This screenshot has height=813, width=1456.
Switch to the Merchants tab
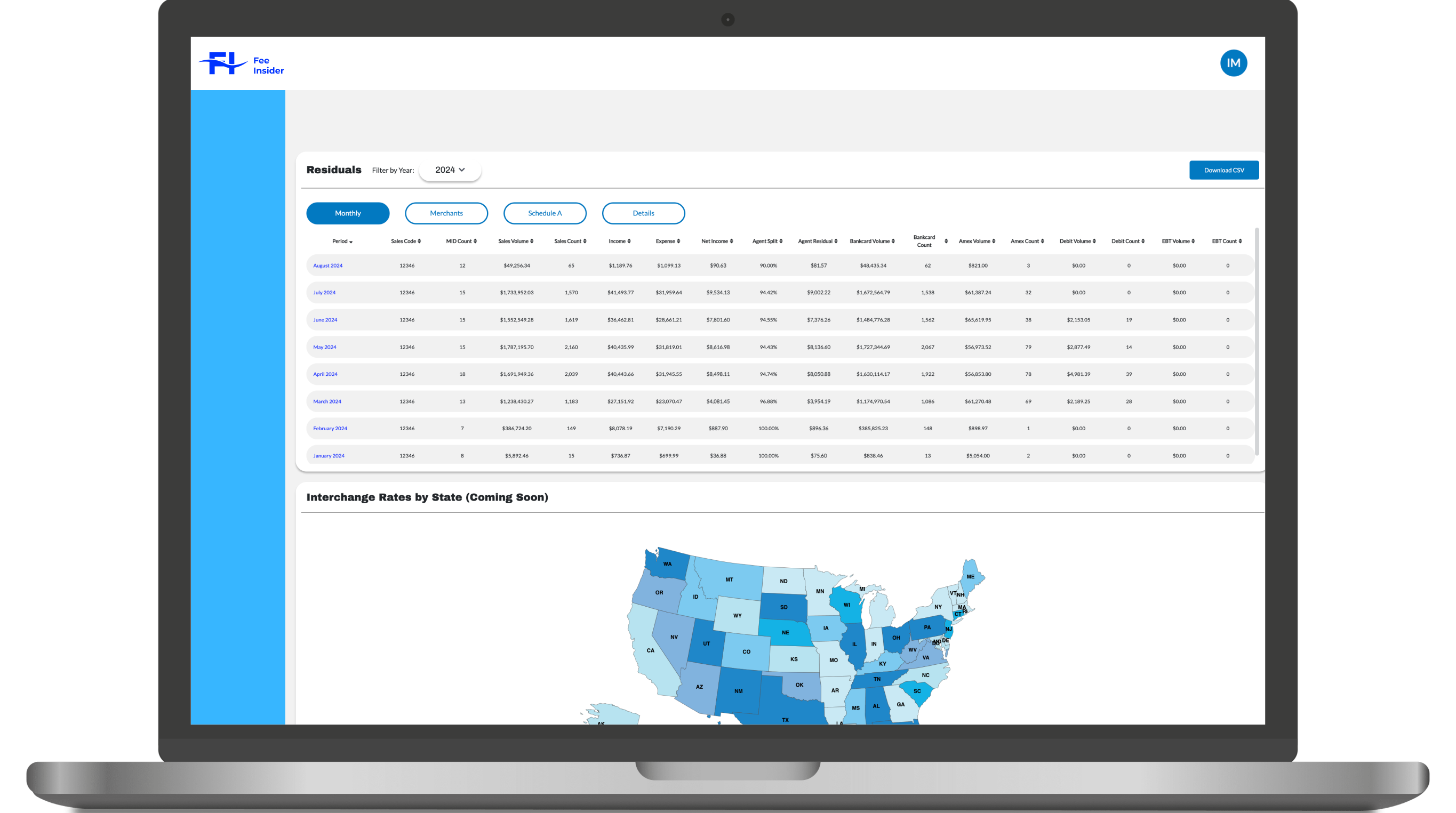coord(446,213)
